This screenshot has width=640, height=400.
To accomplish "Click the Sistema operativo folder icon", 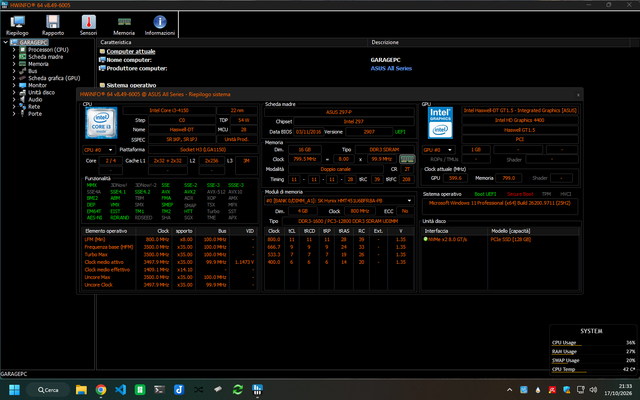I will coord(102,85).
